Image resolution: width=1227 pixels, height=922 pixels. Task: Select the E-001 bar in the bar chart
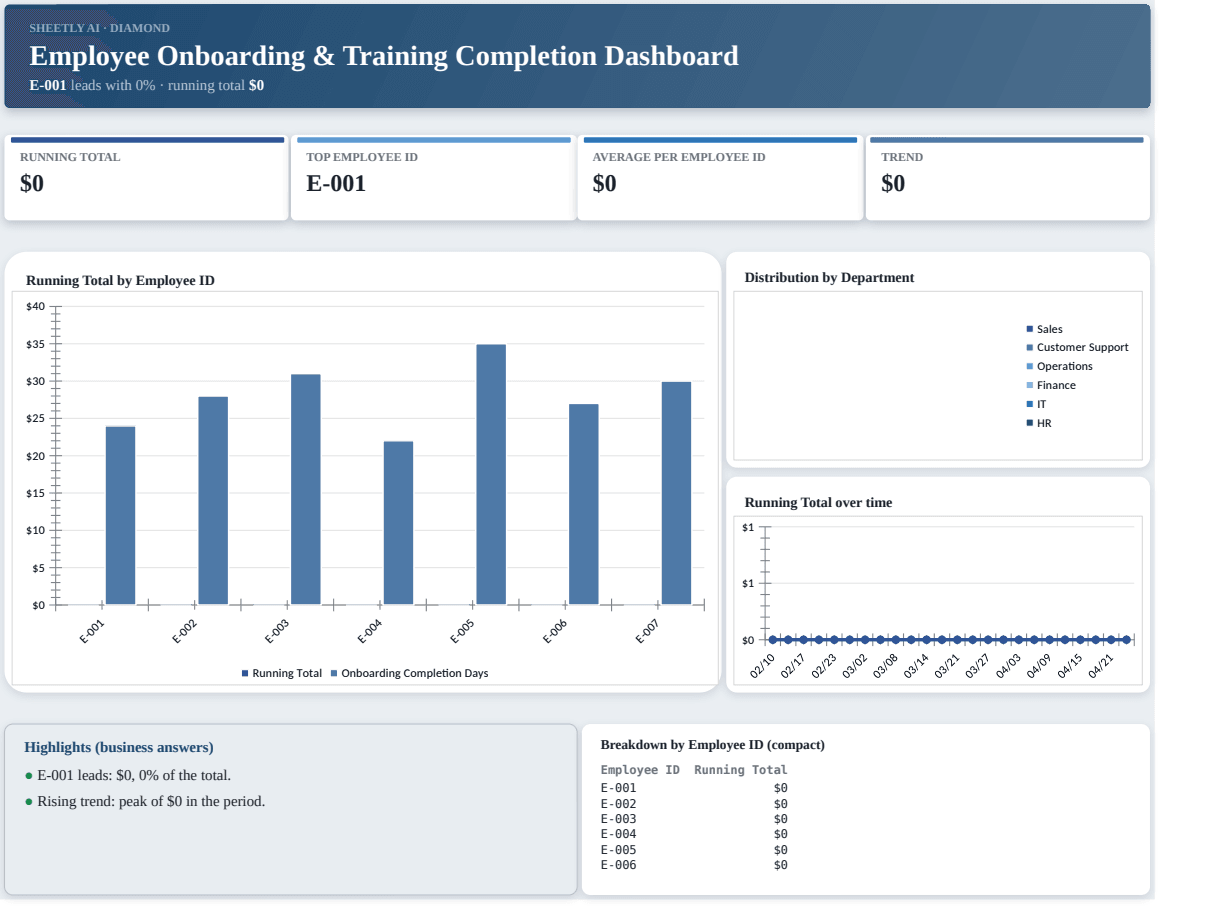point(120,515)
